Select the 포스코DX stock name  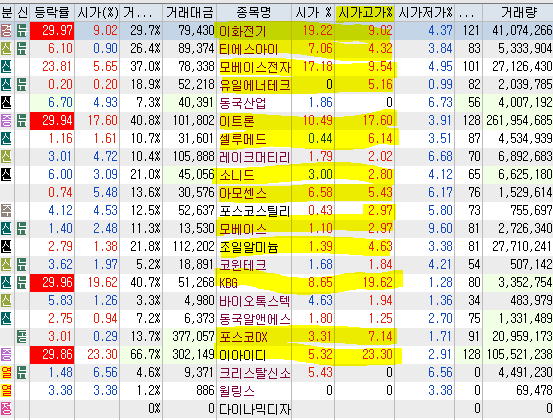[x=243, y=337]
